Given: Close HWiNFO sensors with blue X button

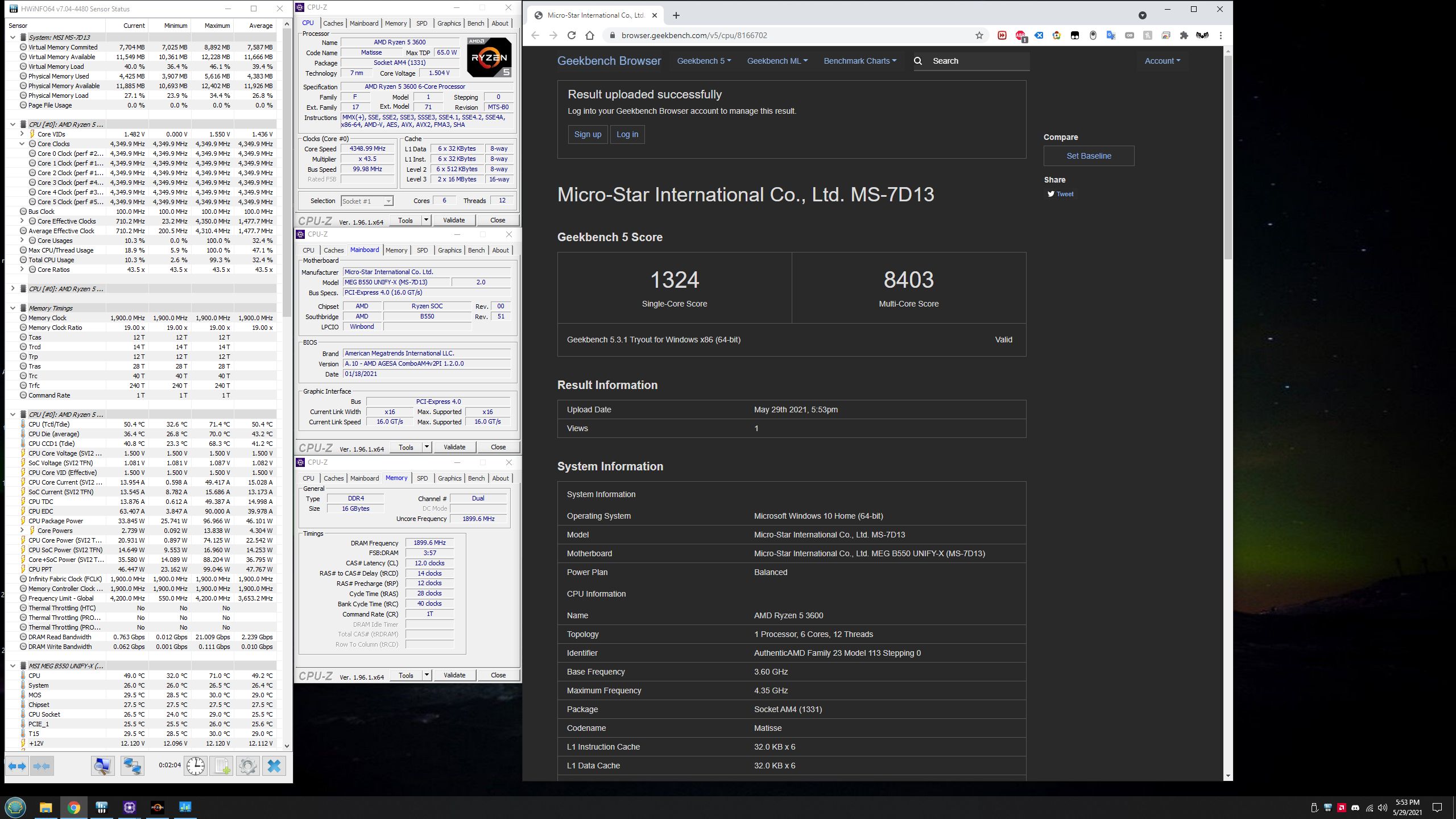Looking at the screenshot, I should [x=274, y=766].
